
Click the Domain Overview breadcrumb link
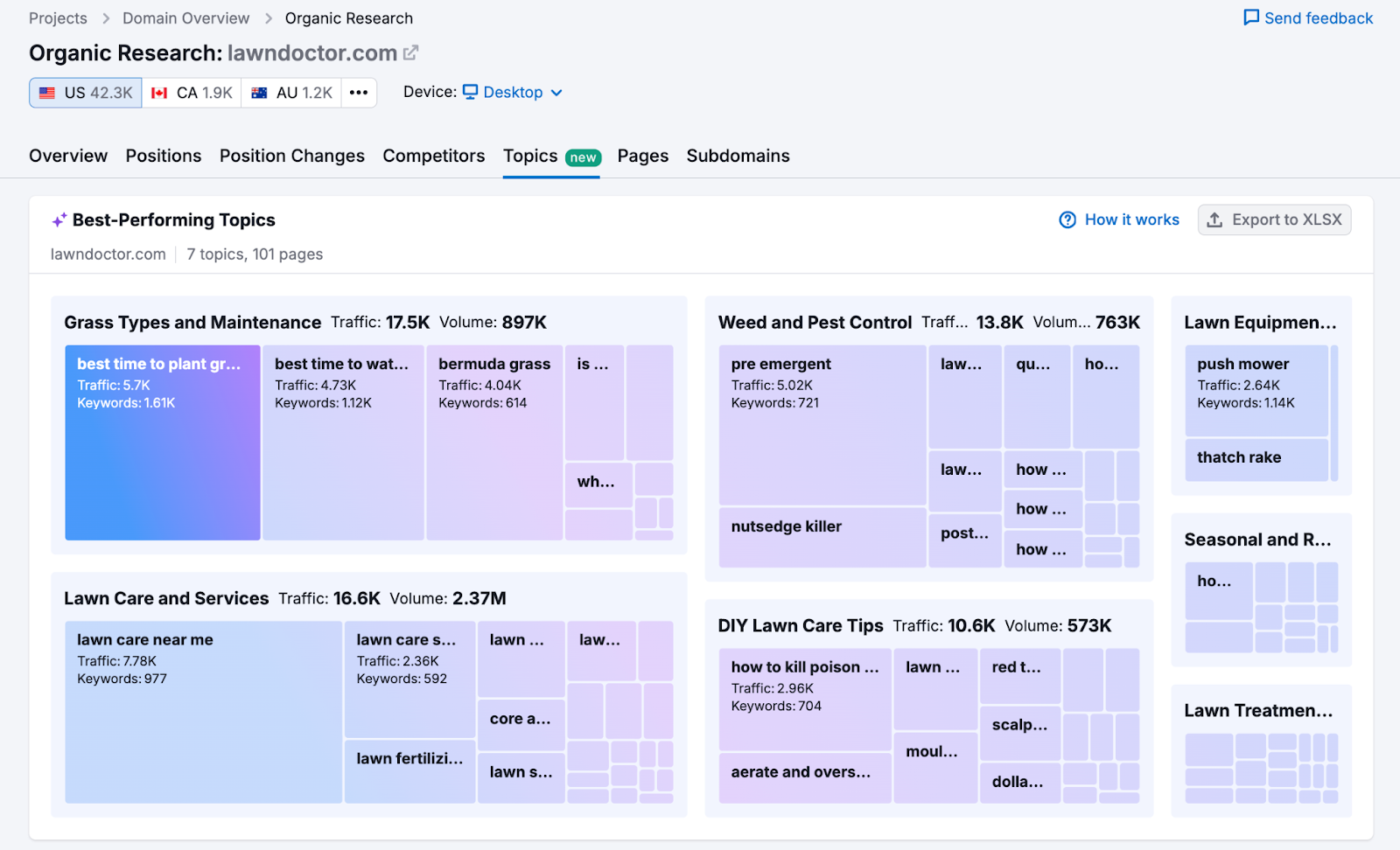tap(185, 18)
